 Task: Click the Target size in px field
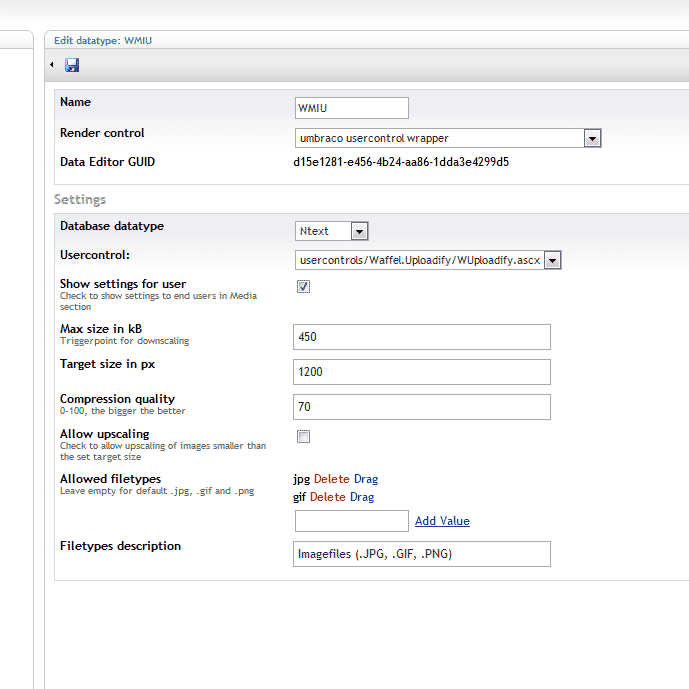coord(421,372)
